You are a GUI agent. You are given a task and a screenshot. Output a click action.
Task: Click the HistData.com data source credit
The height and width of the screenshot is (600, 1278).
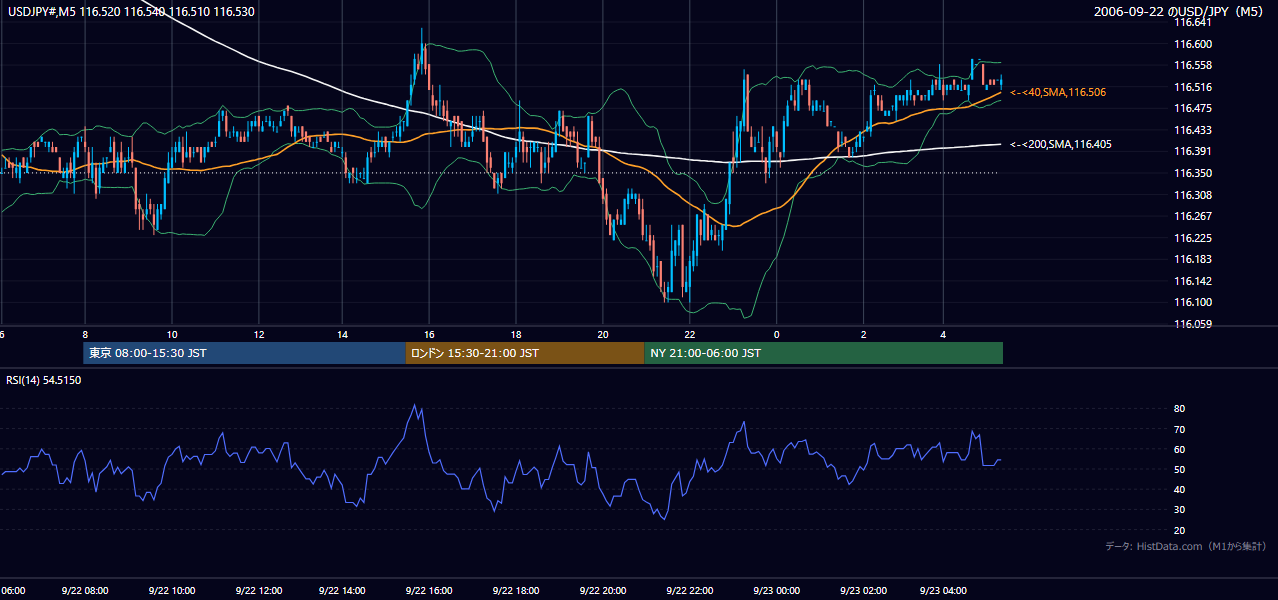tap(1186, 546)
